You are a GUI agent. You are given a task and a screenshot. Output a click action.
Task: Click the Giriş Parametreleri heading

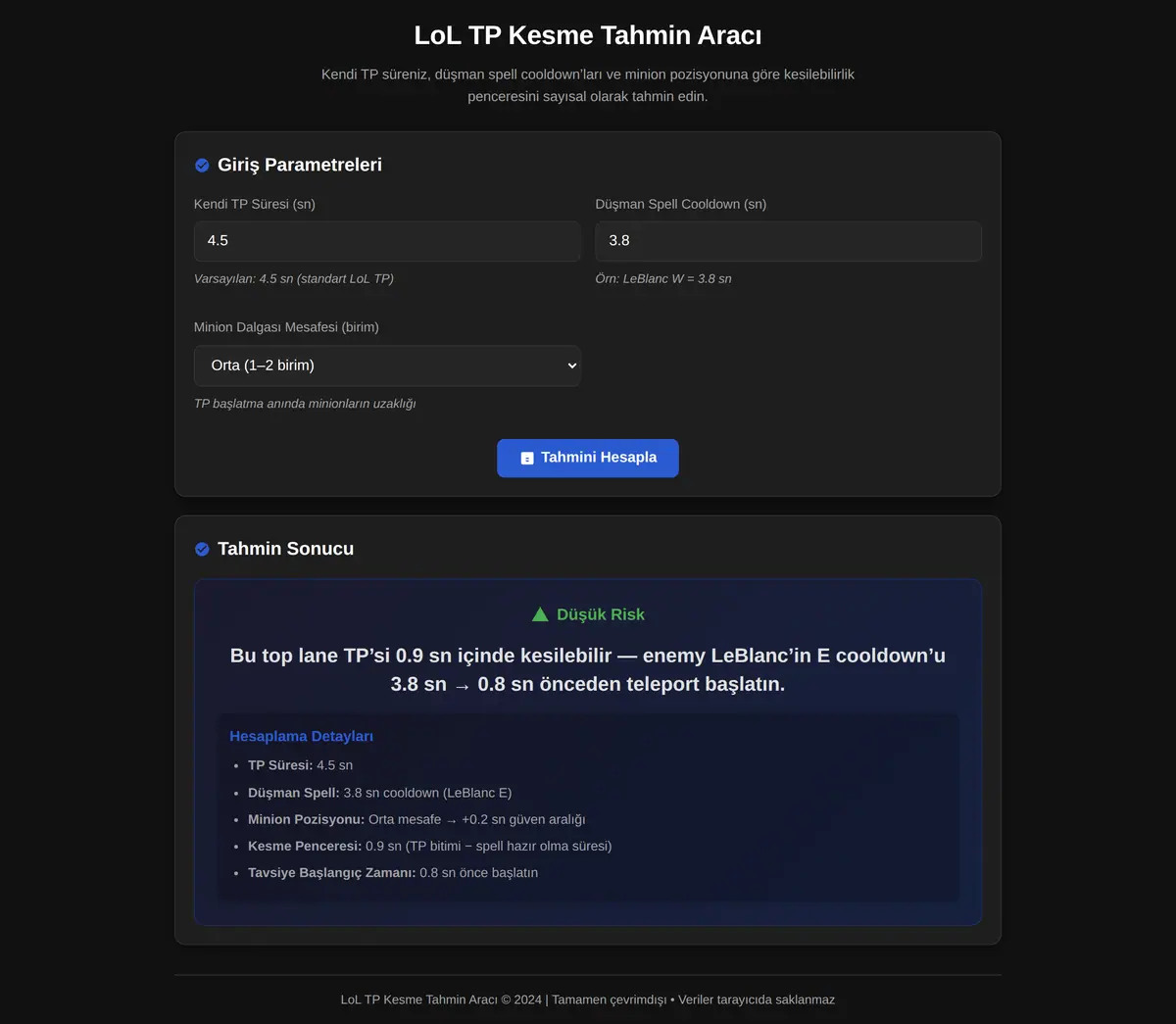point(300,165)
